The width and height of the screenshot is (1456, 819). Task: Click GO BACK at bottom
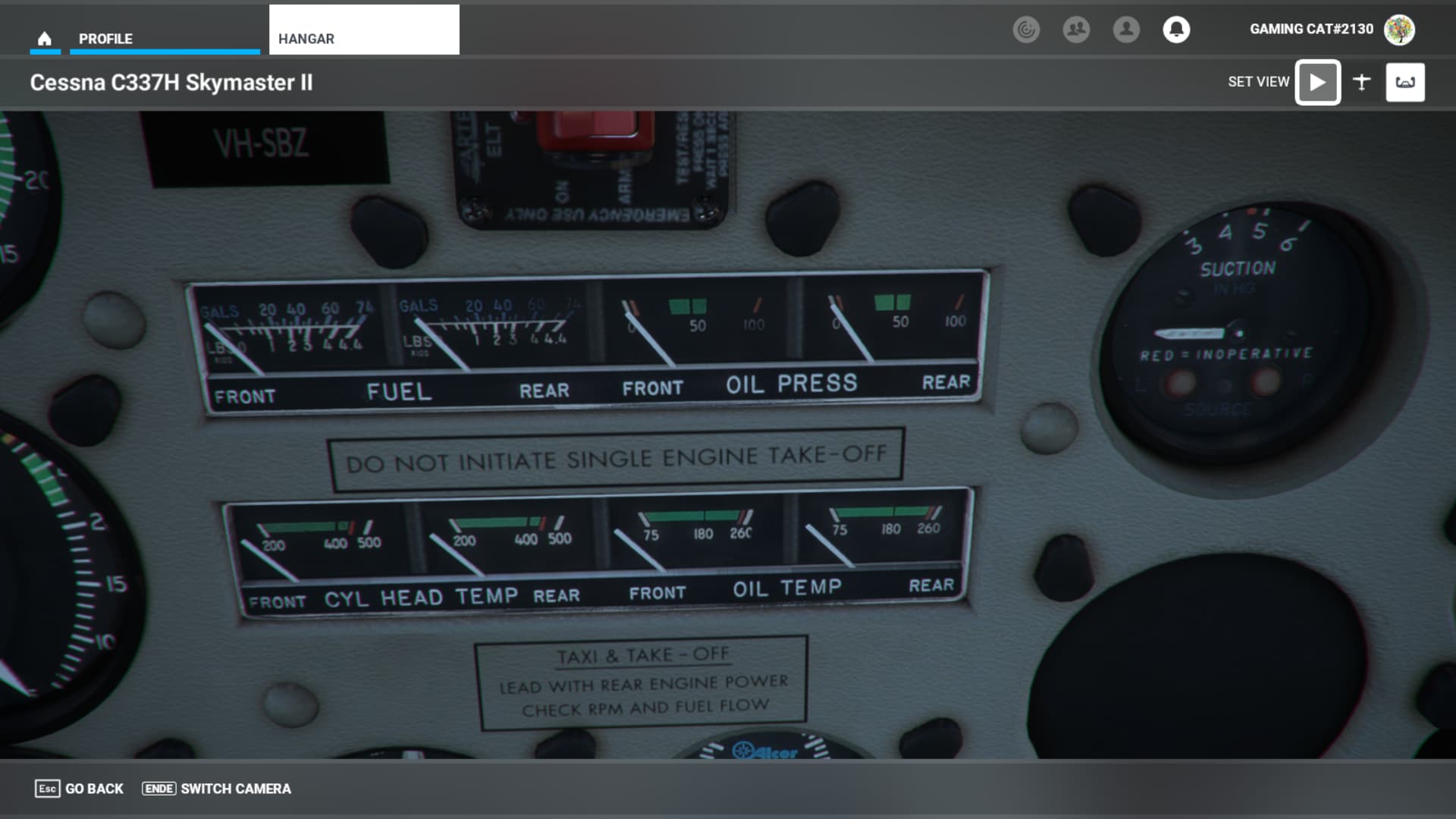[80, 789]
